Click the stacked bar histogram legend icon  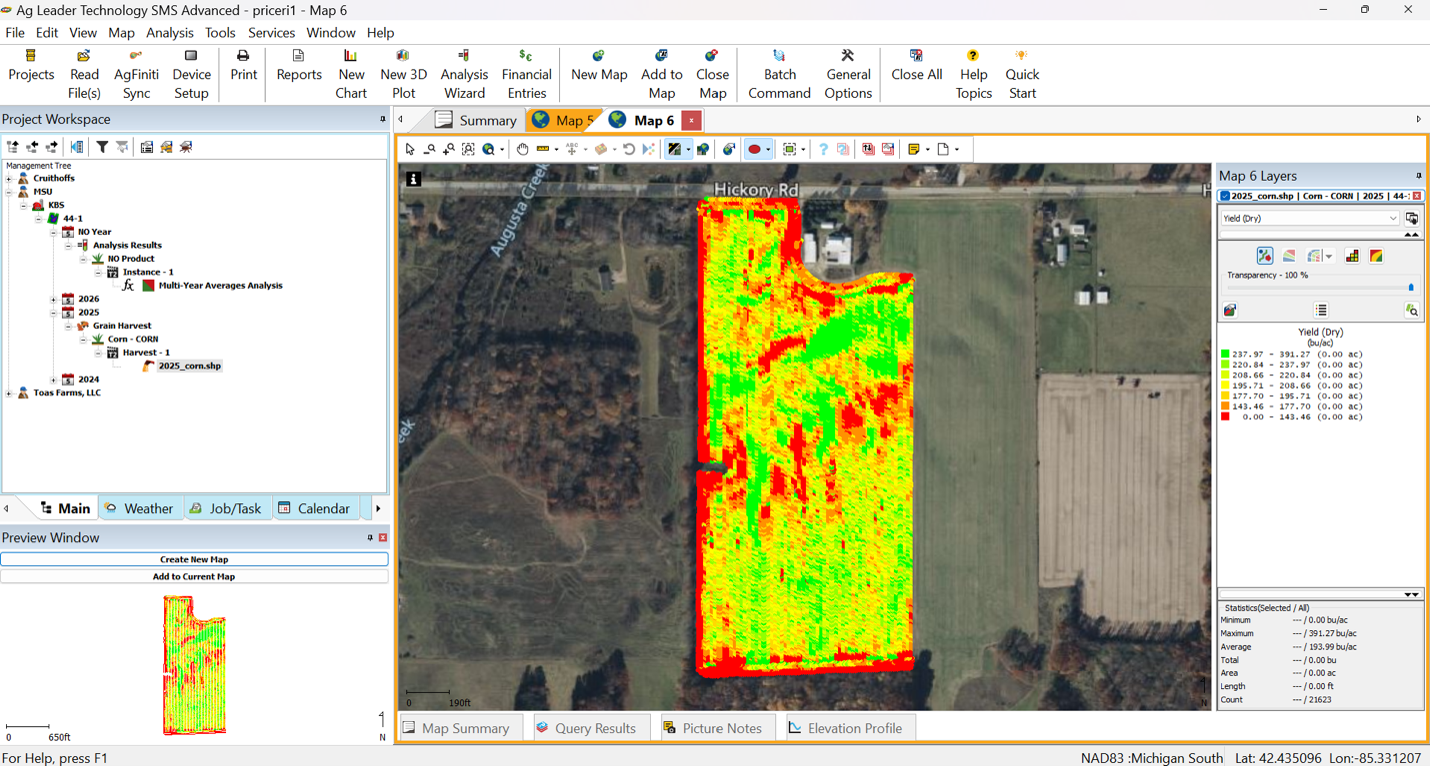point(1352,256)
